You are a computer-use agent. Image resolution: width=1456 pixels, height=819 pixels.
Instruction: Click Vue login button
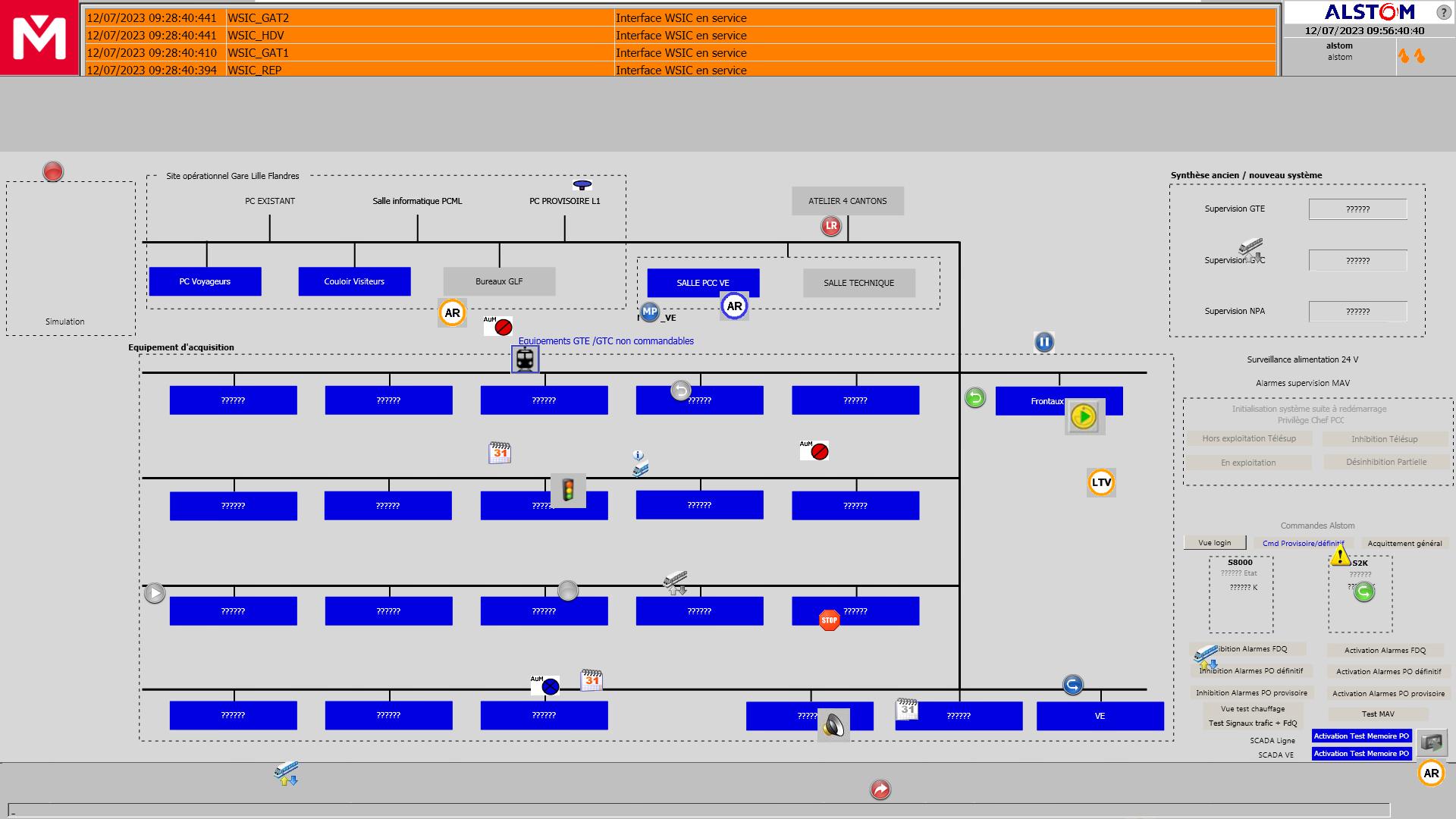pyautogui.click(x=1215, y=543)
